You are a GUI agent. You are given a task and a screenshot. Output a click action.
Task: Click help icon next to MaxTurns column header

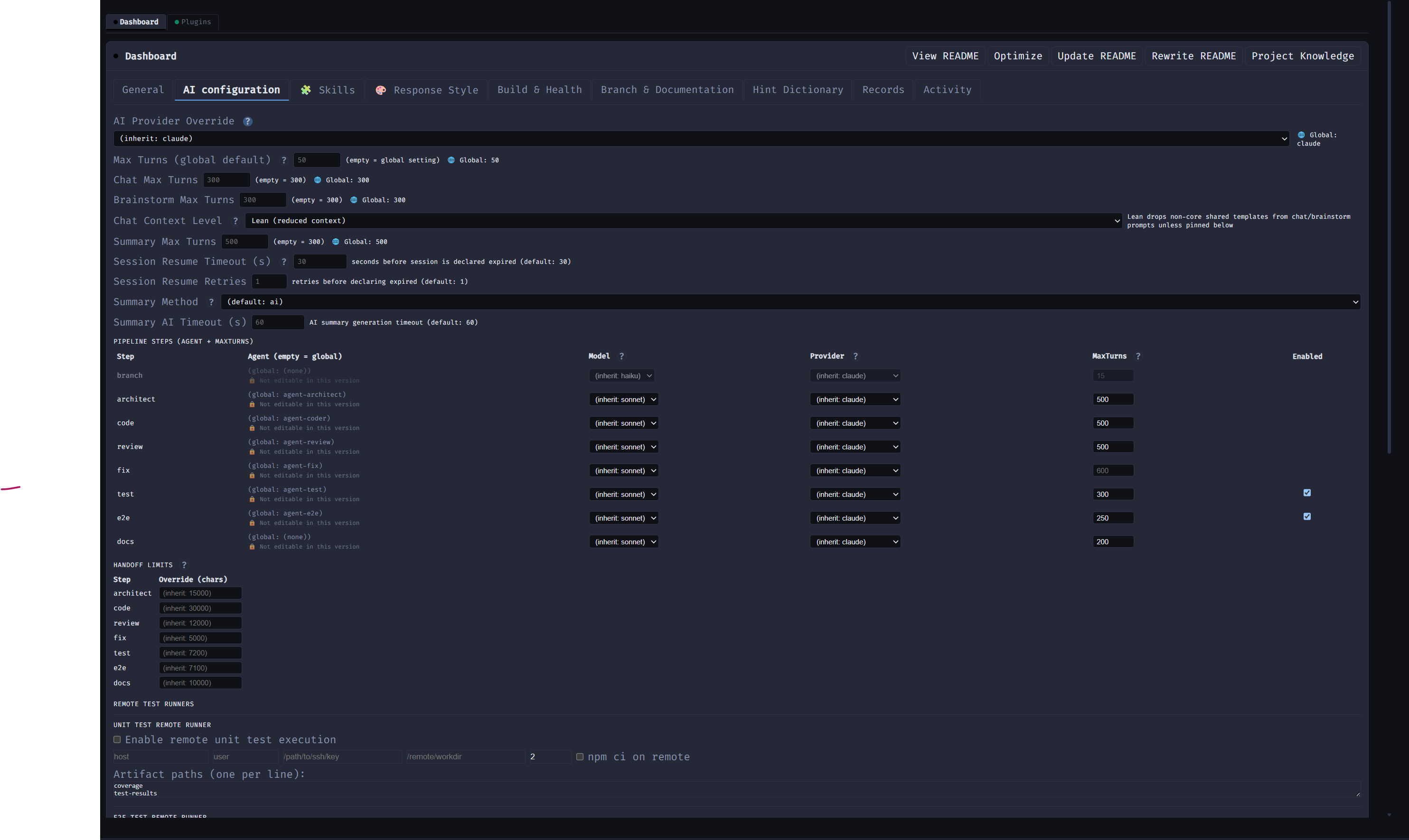(x=1138, y=356)
